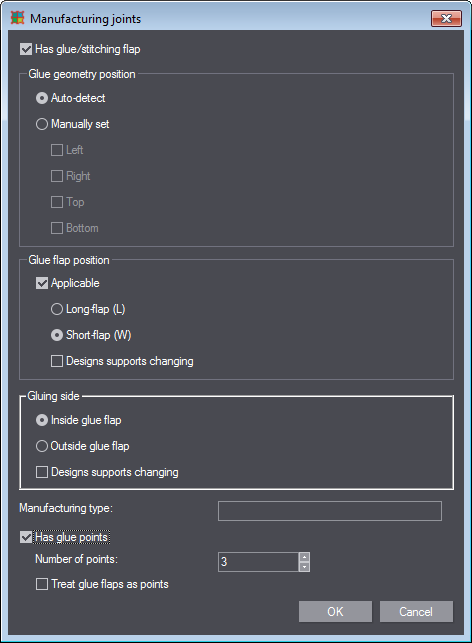
Task: Click the Manufacturing joints app icon
Action: point(18,18)
